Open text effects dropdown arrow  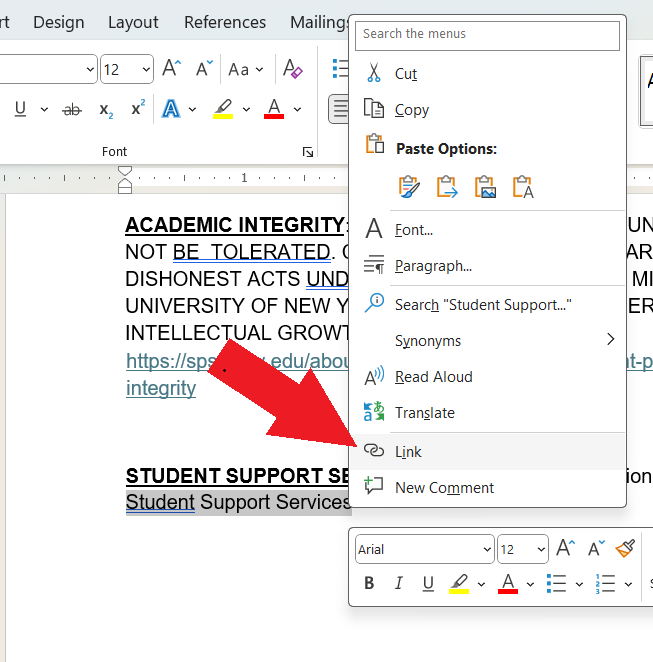point(192,110)
